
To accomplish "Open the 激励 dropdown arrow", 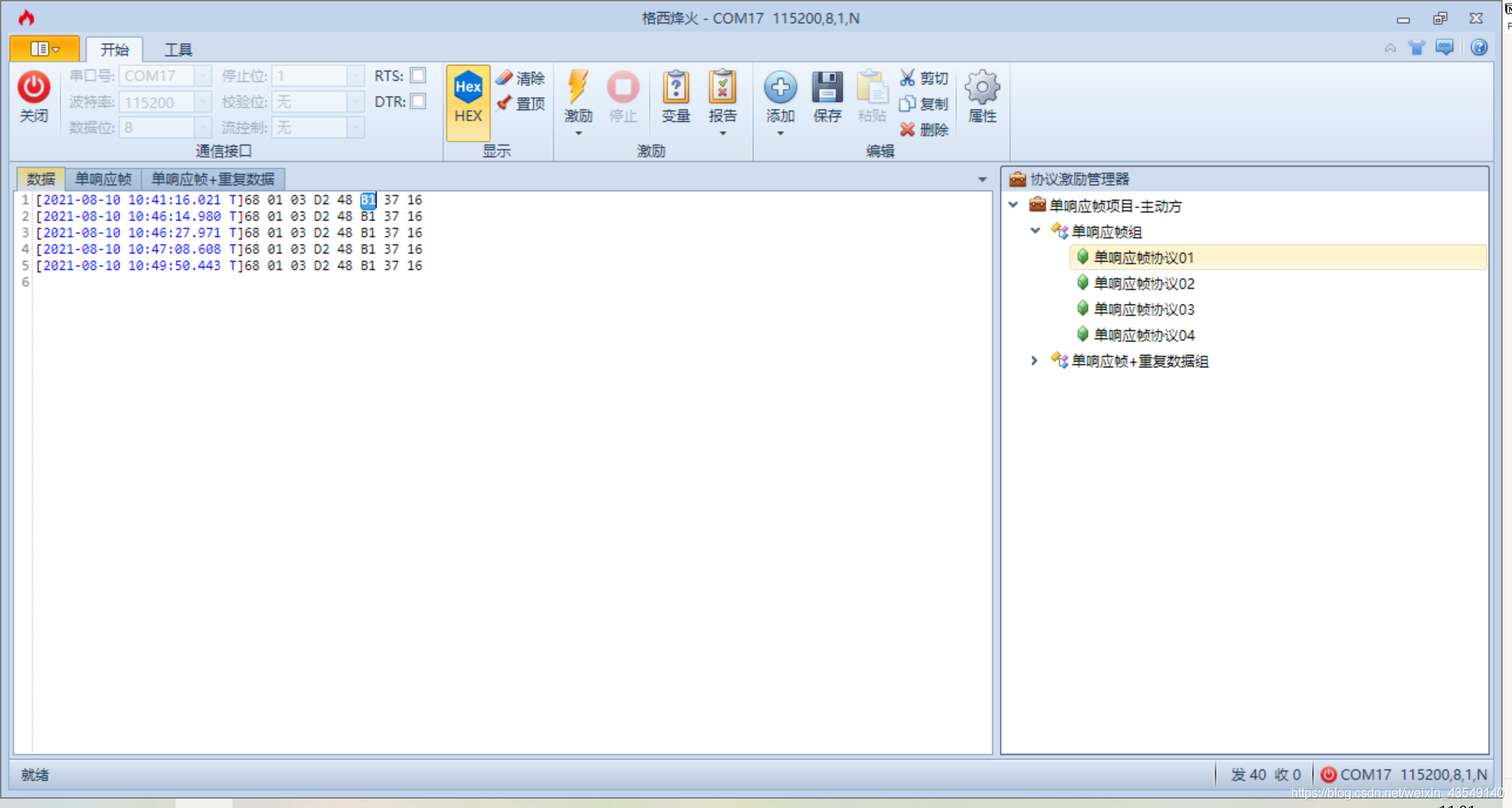I will (578, 133).
